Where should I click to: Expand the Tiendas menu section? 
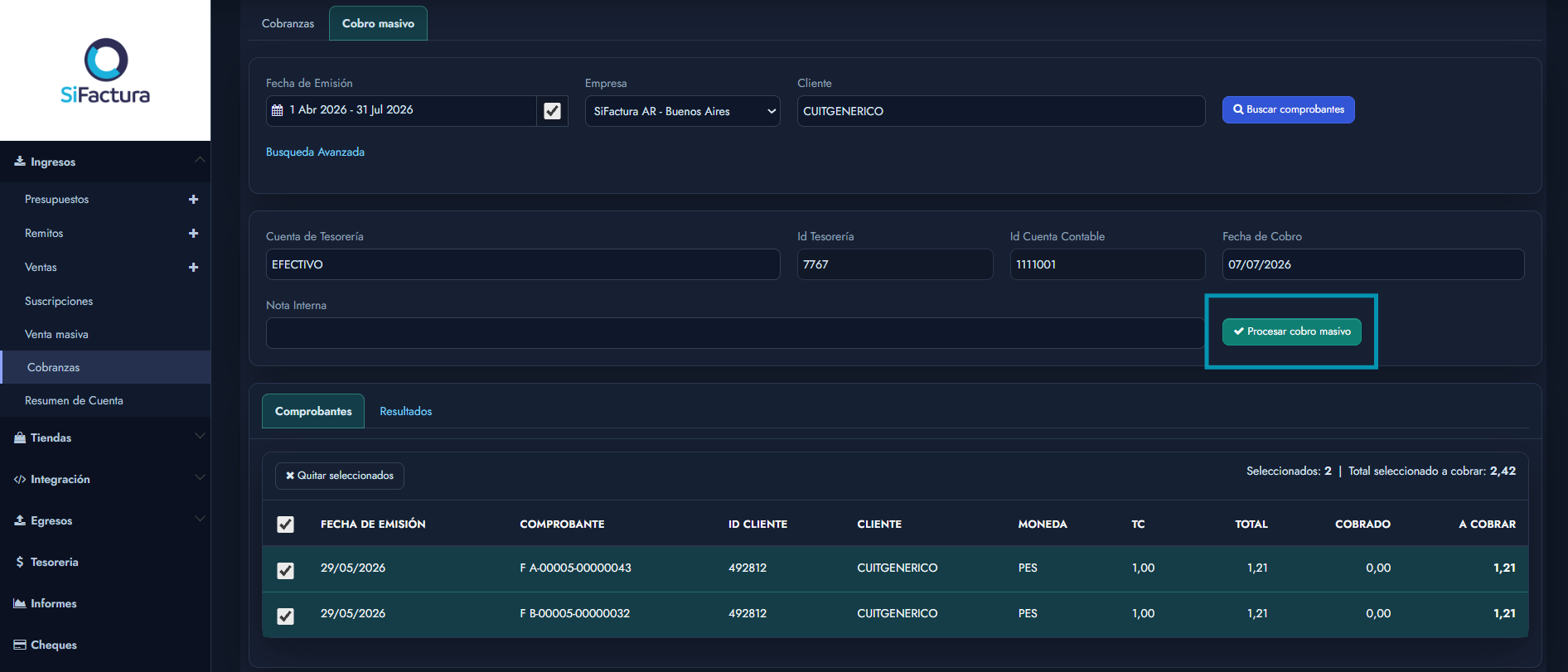(200, 436)
